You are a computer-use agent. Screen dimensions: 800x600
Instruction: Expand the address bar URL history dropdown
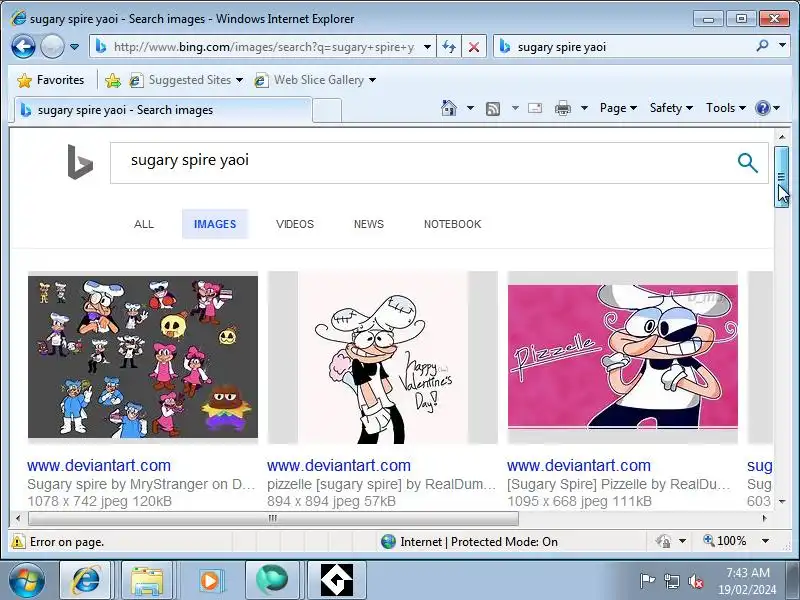point(428,47)
